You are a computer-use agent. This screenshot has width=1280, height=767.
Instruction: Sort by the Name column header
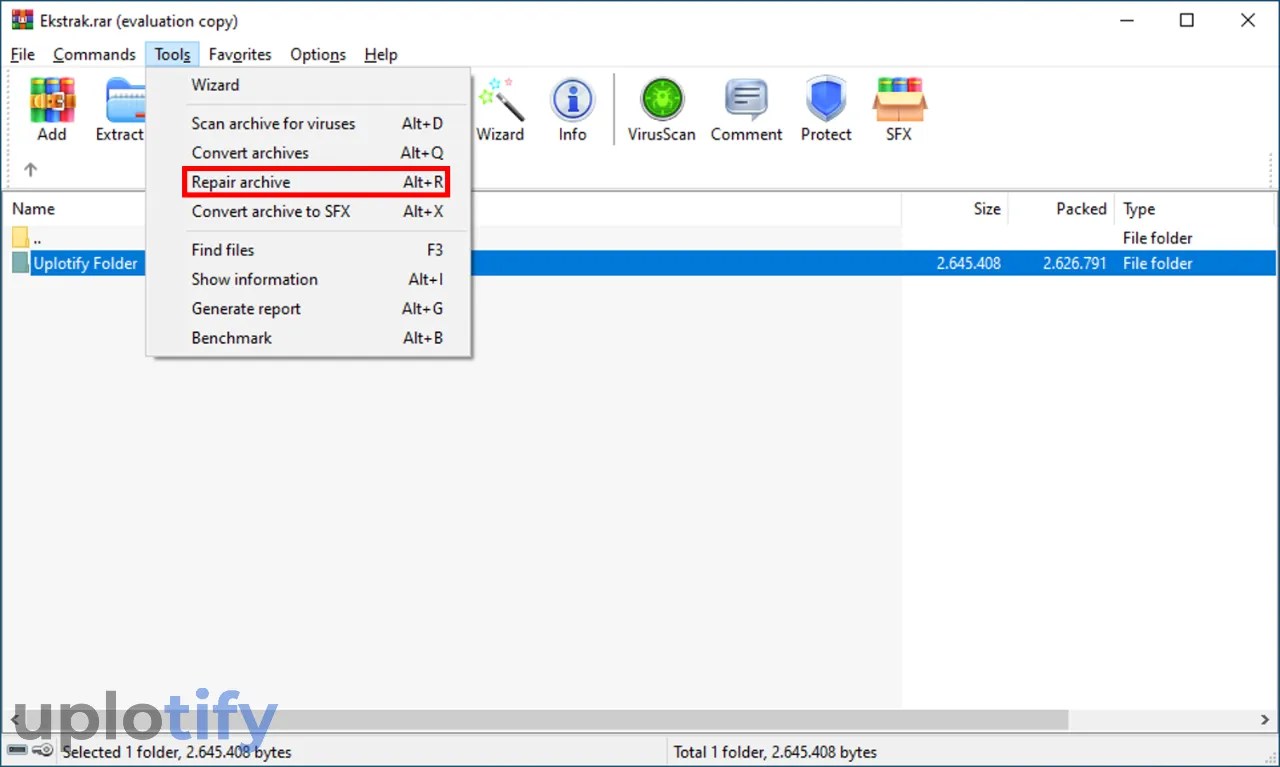[x=33, y=209]
